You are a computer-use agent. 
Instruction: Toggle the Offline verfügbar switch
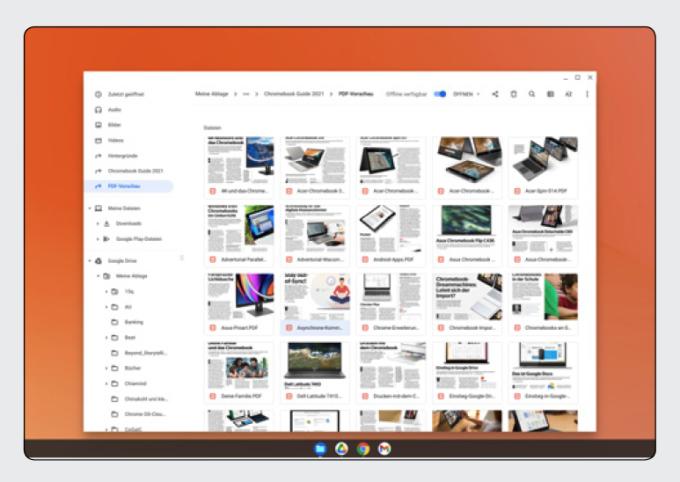pyautogui.click(x=440, y=94)
